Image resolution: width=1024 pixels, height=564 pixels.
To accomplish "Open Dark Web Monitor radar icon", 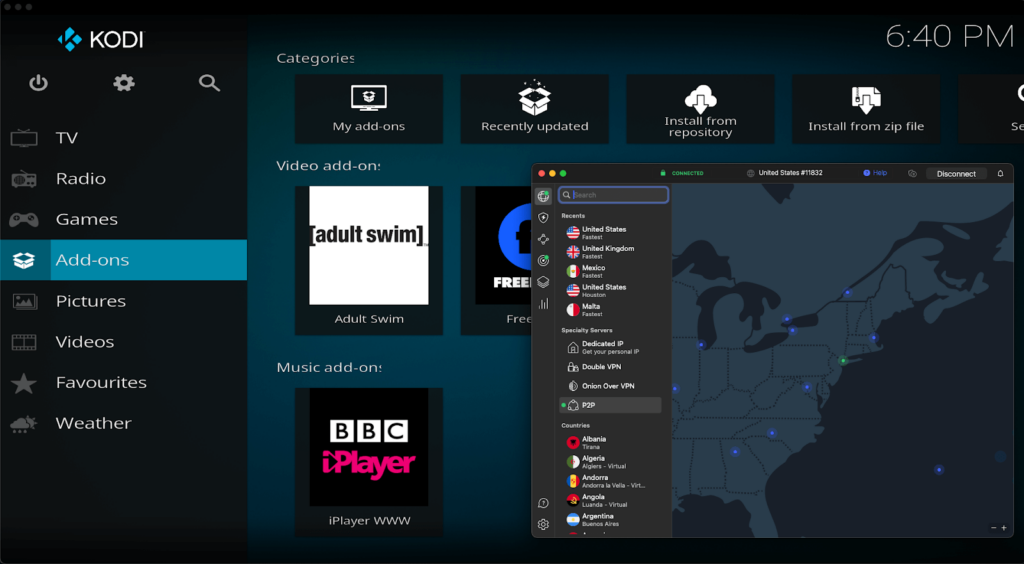I will pyautogui.click(x=543, y=260).
